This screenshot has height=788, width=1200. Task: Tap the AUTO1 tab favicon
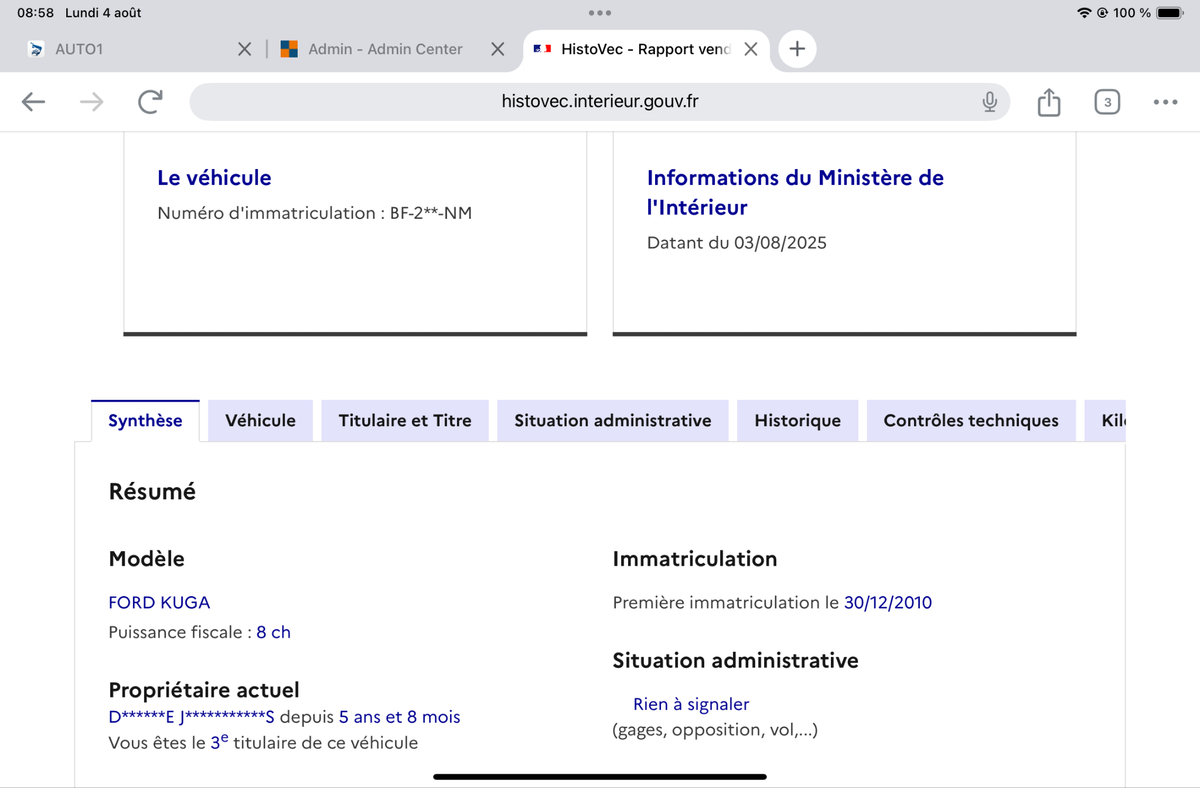click(37, 49)
